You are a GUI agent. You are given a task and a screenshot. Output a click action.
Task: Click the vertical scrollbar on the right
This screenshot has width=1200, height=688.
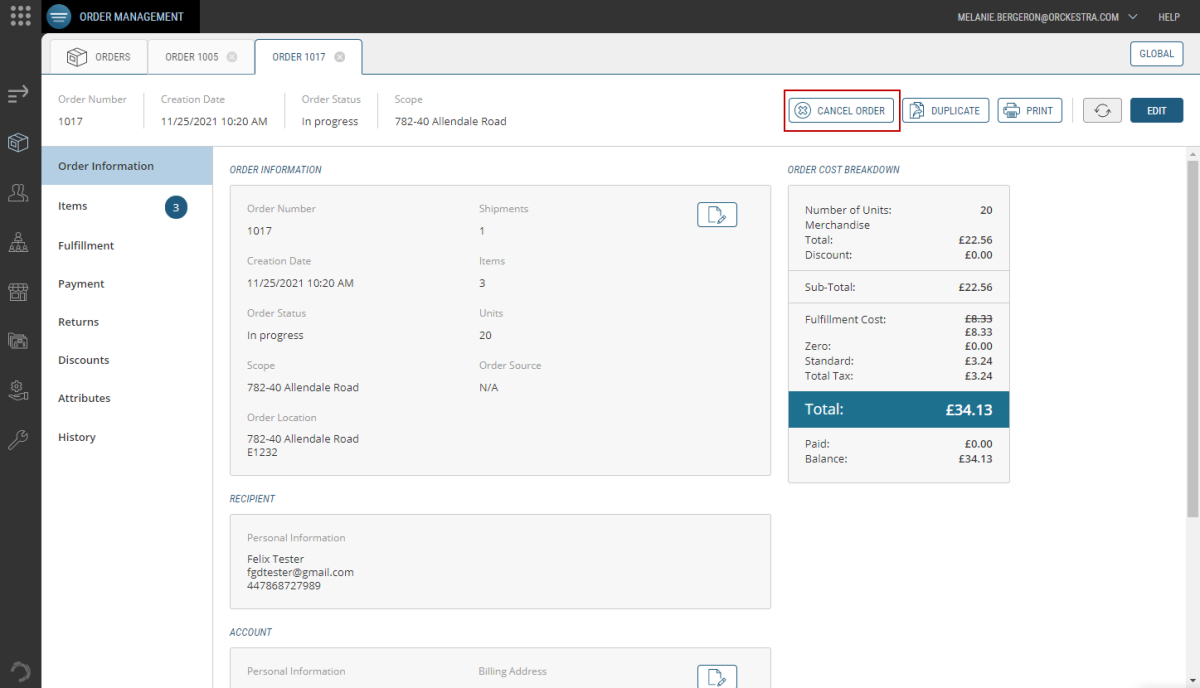click(x=1192, y=340)
